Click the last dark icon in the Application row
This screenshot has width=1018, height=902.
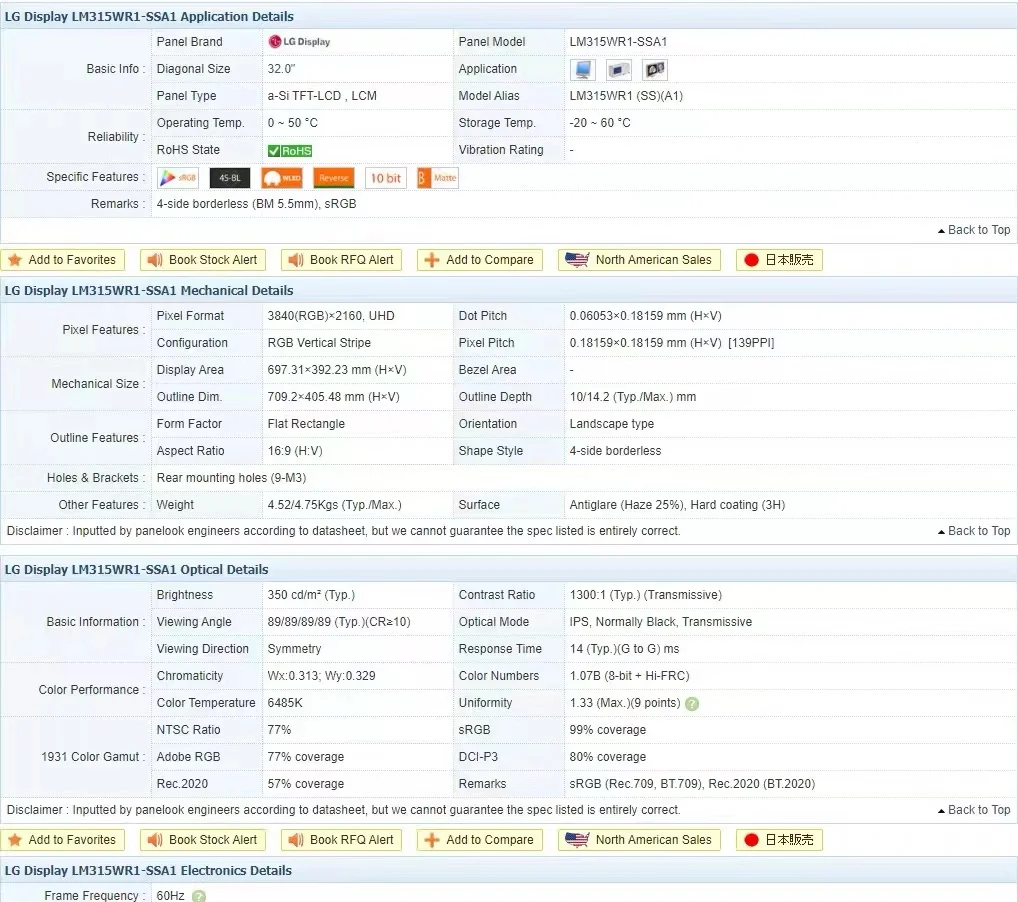click(655, 69)
